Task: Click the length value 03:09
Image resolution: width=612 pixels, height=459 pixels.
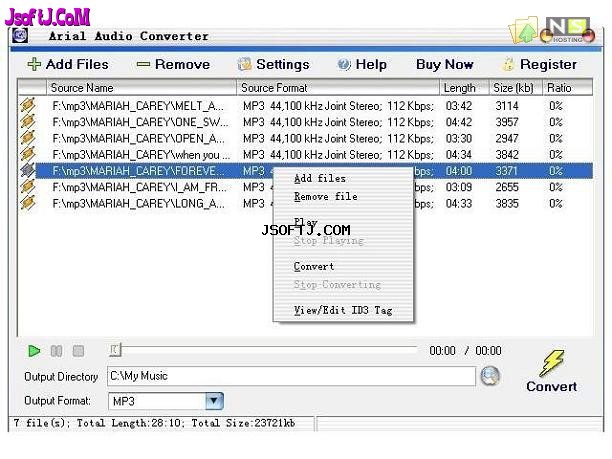Action: tap(459, 187)
